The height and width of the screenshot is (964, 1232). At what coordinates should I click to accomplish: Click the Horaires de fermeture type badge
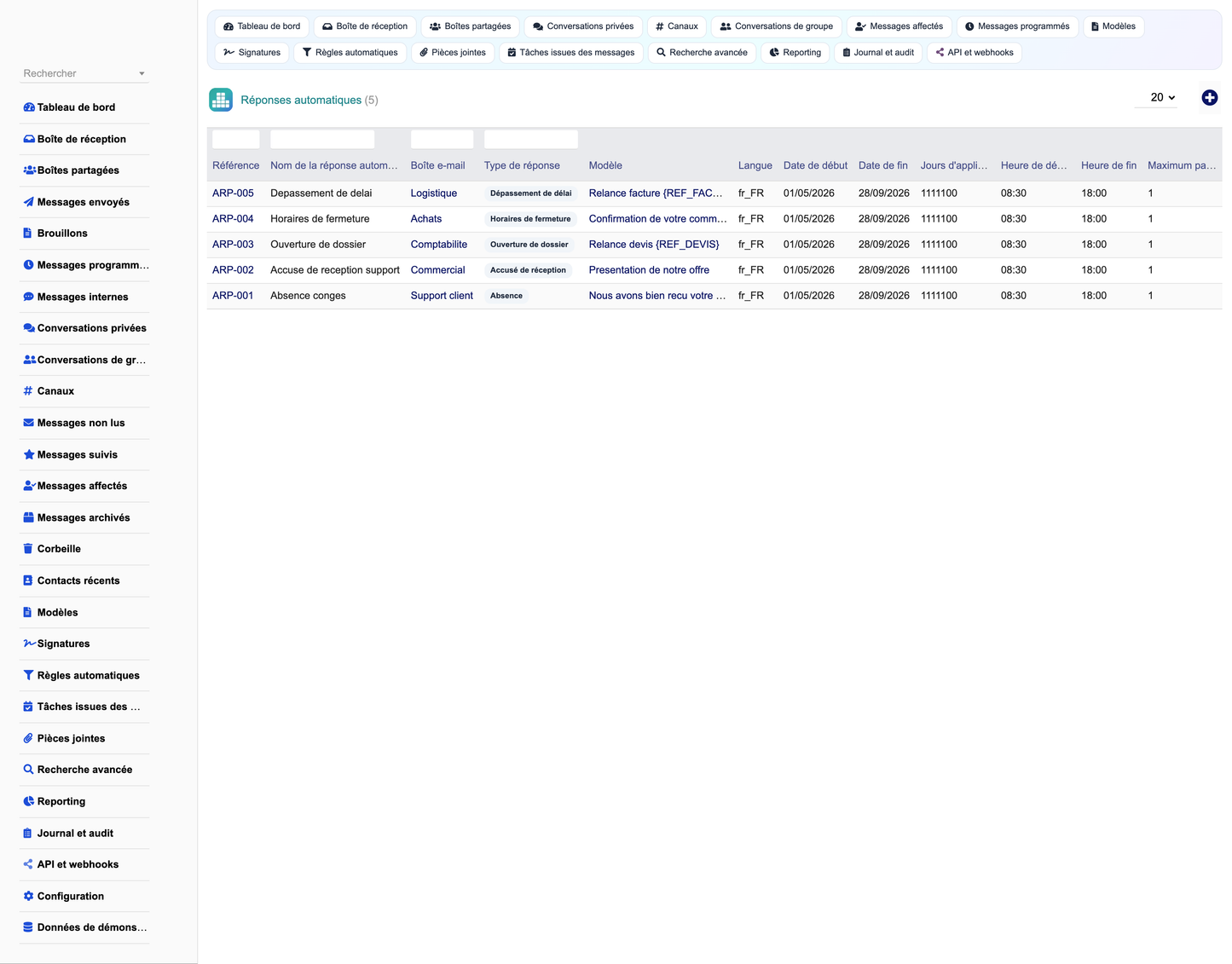(530, 219)
